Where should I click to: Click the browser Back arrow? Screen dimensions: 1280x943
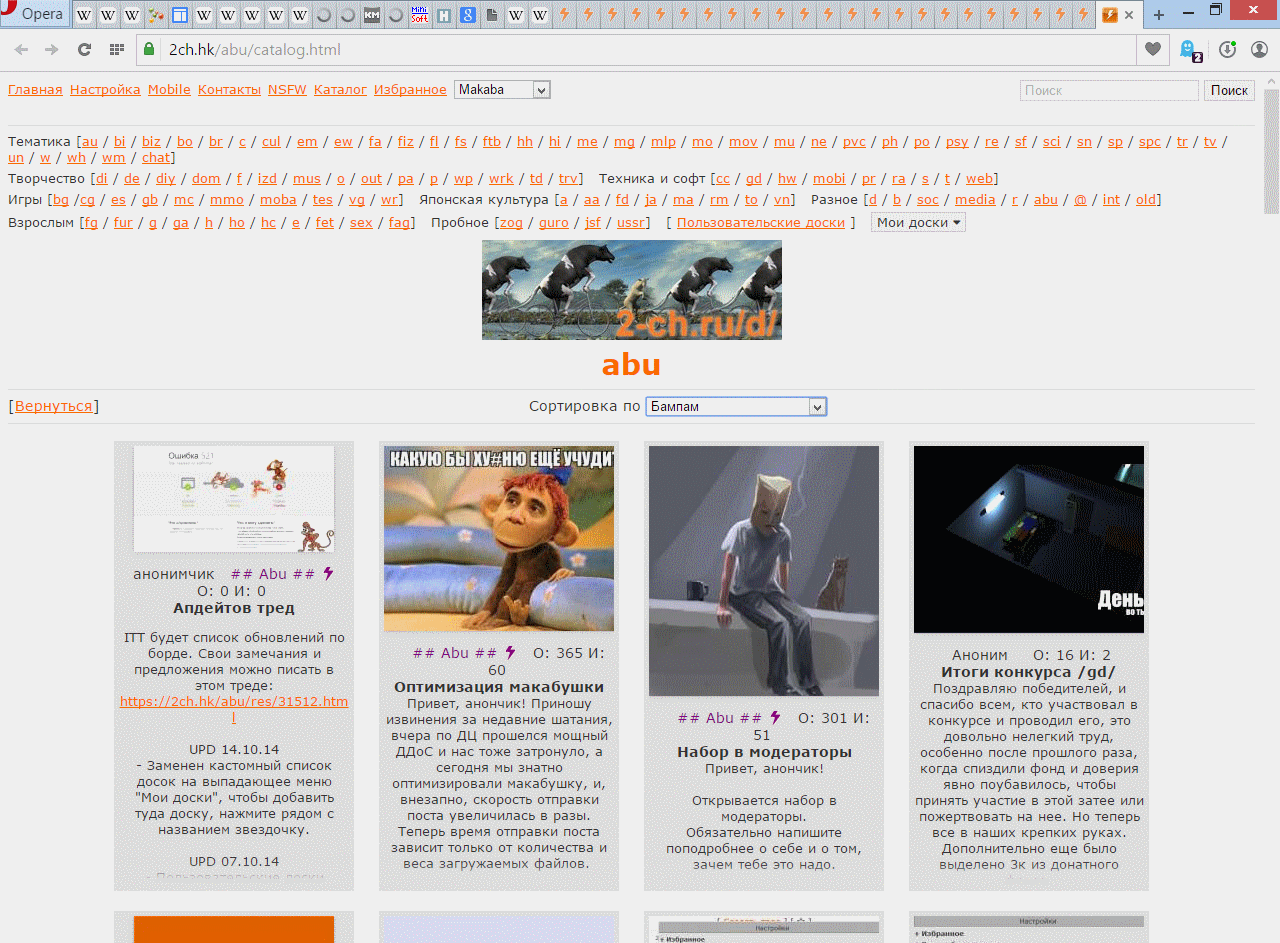pos(21,50)
